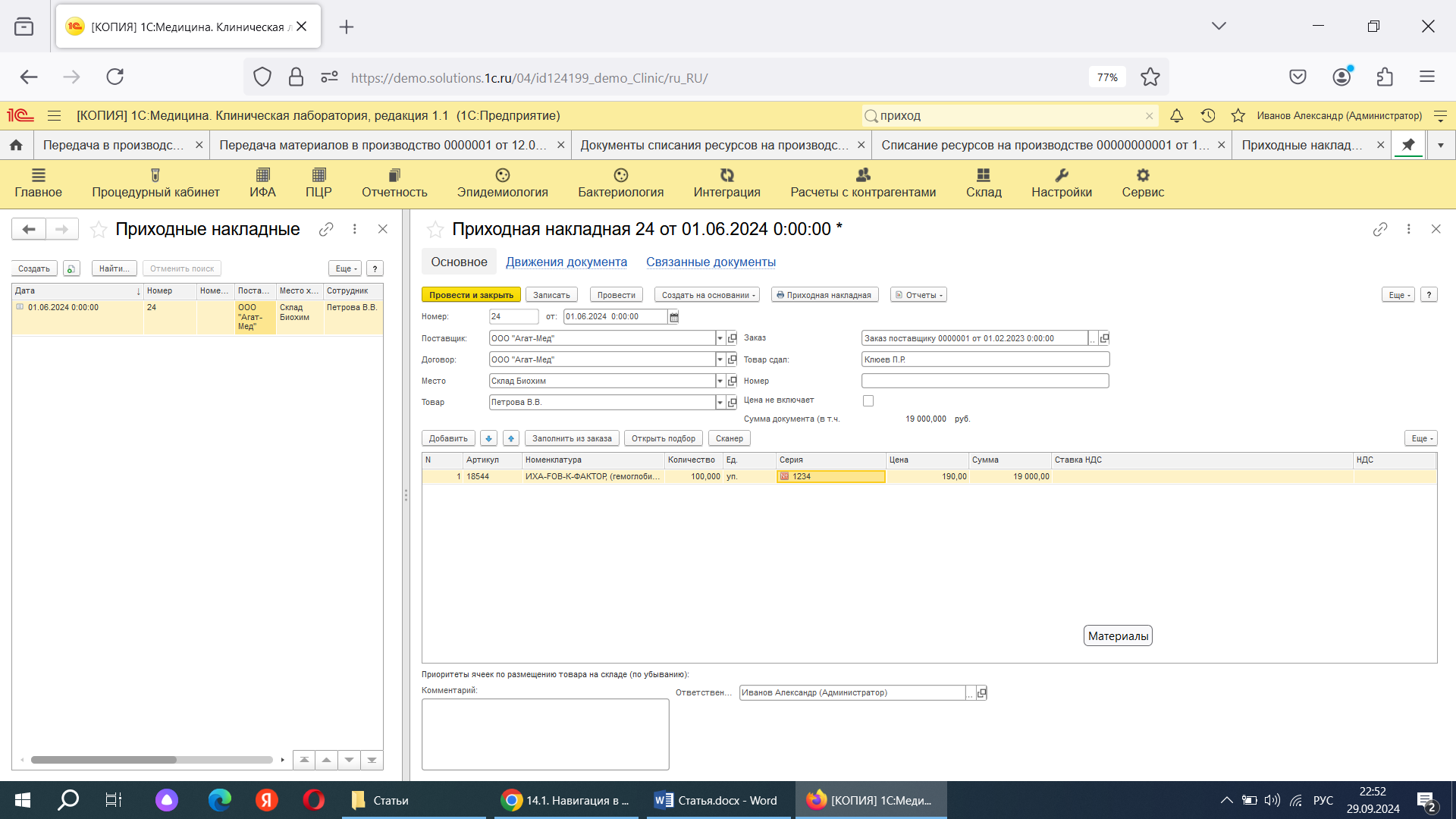The image size is (1456, 819).
Task: Open Word 'Статья.docx' from the taskbar
Action: coord(718,800)
